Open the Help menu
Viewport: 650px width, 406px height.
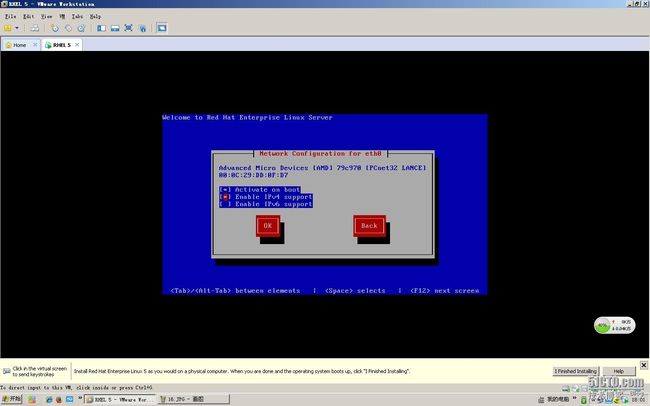point(95,16)
